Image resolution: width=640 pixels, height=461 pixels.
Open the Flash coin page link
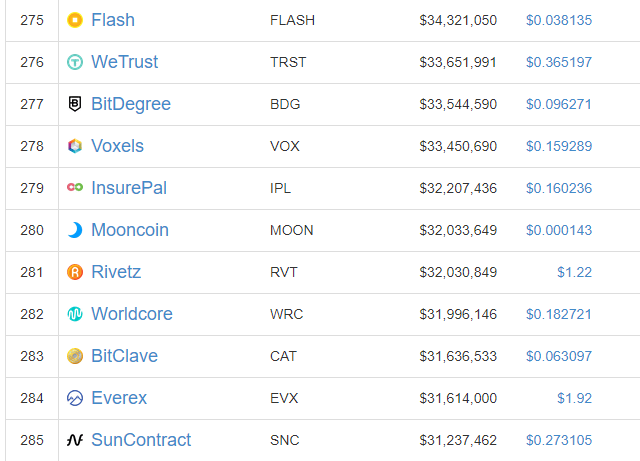113,20
